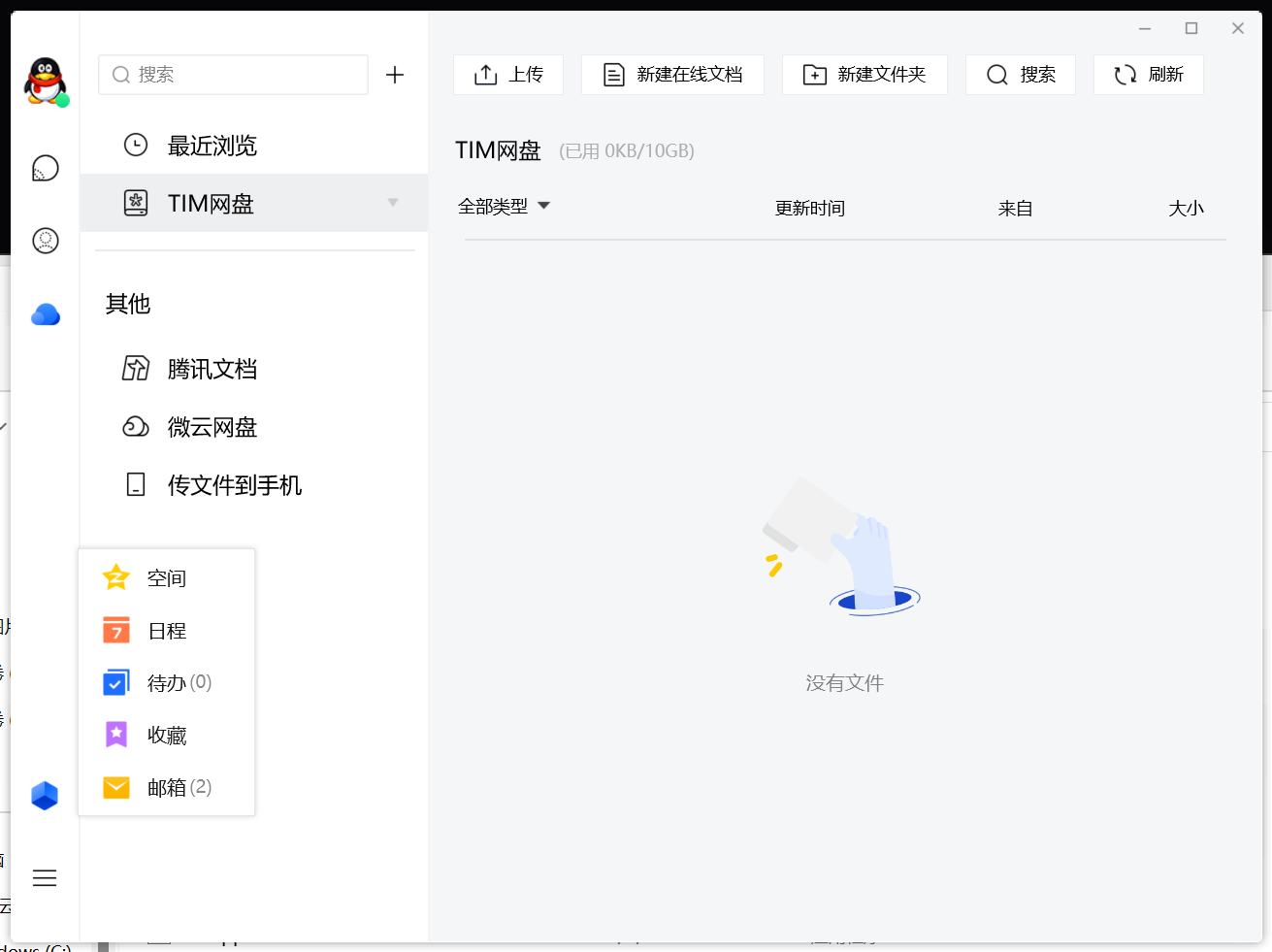Click the blue checkbox 待办 icon
Viewport: 1272px width, 952px height.
pyautogui.click(x=116, y=682)
